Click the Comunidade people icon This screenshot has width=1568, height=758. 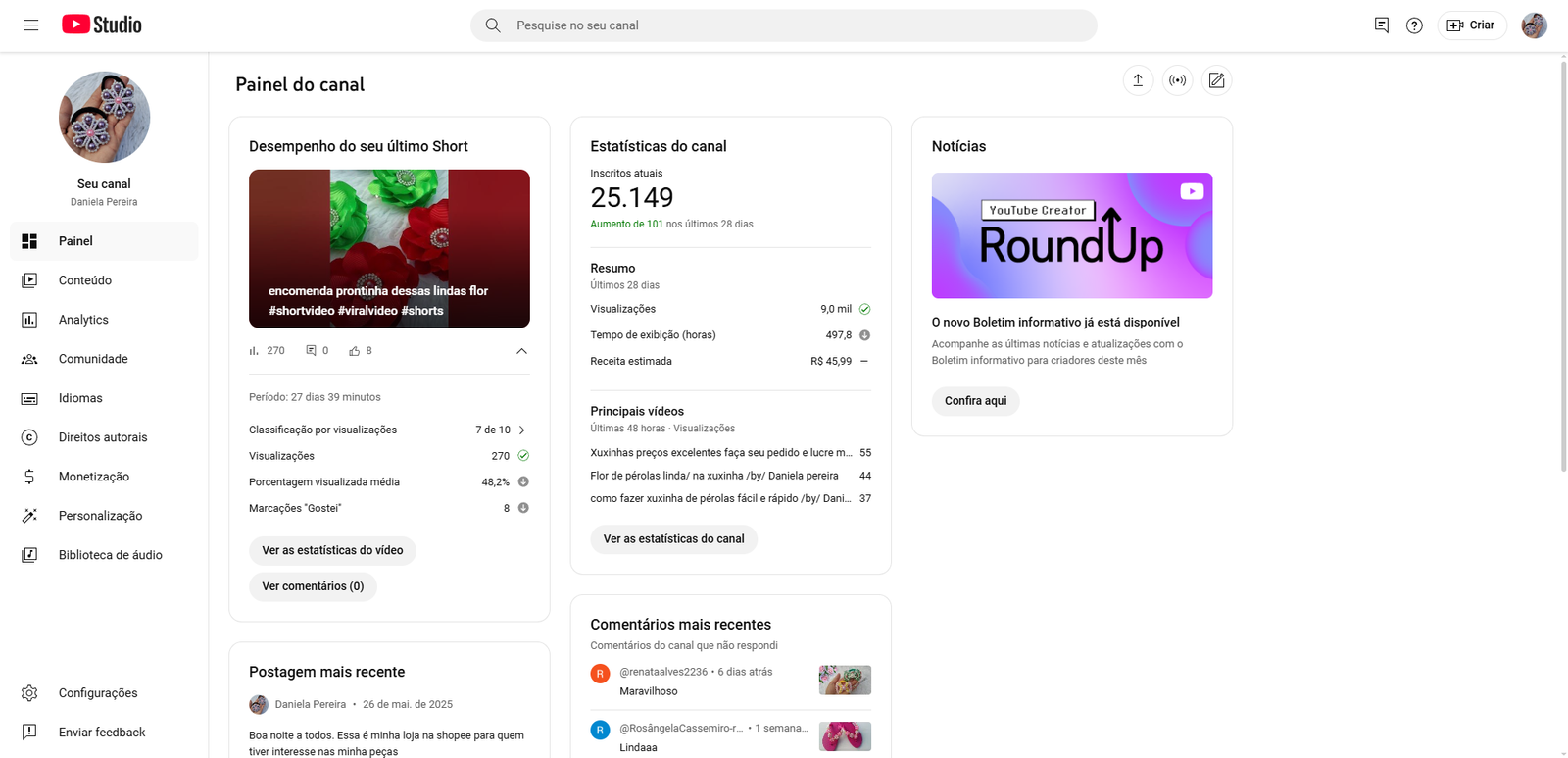(x=29, y=359)
